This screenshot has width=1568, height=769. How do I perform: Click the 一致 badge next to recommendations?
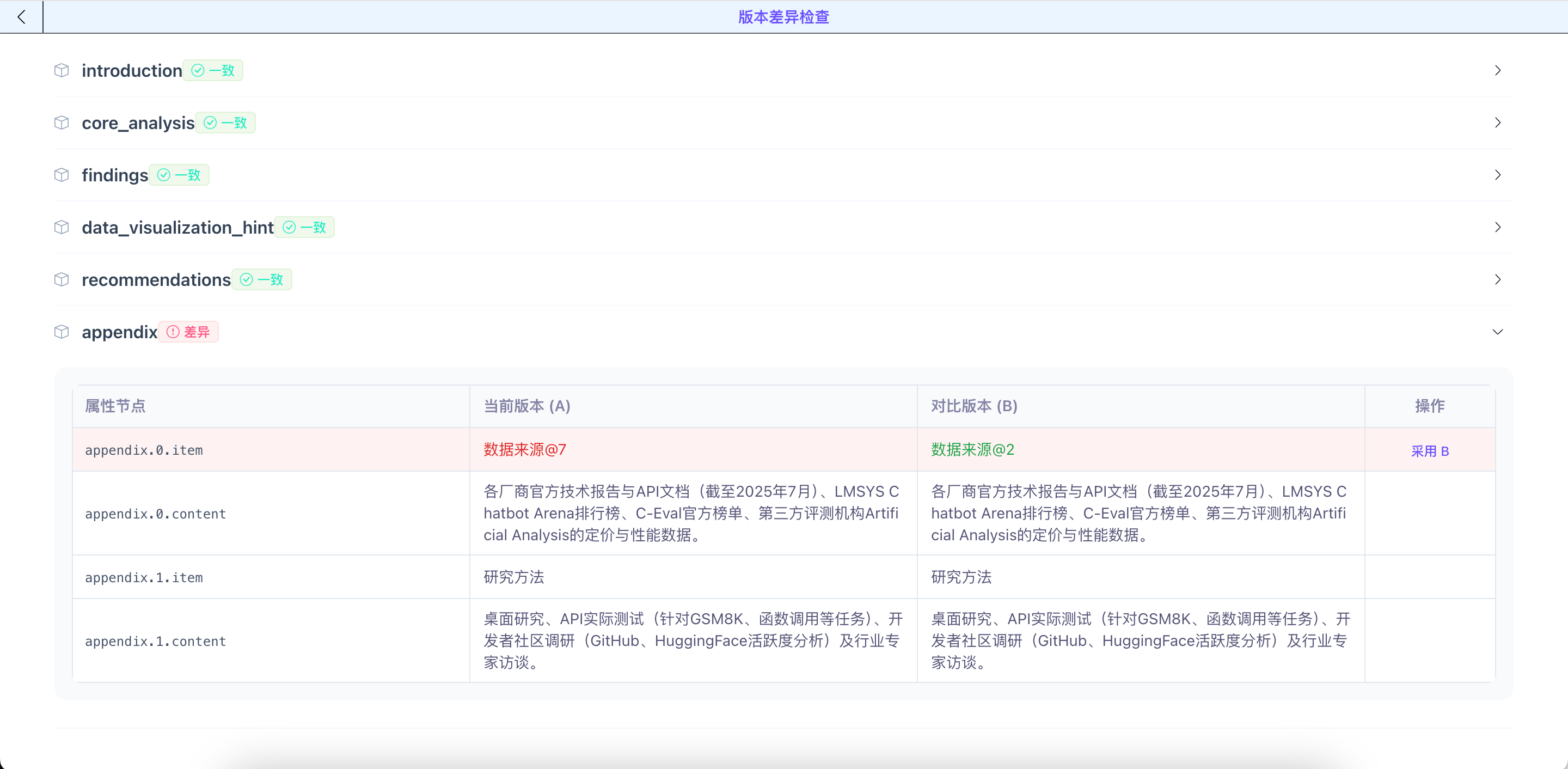point(262,280)
